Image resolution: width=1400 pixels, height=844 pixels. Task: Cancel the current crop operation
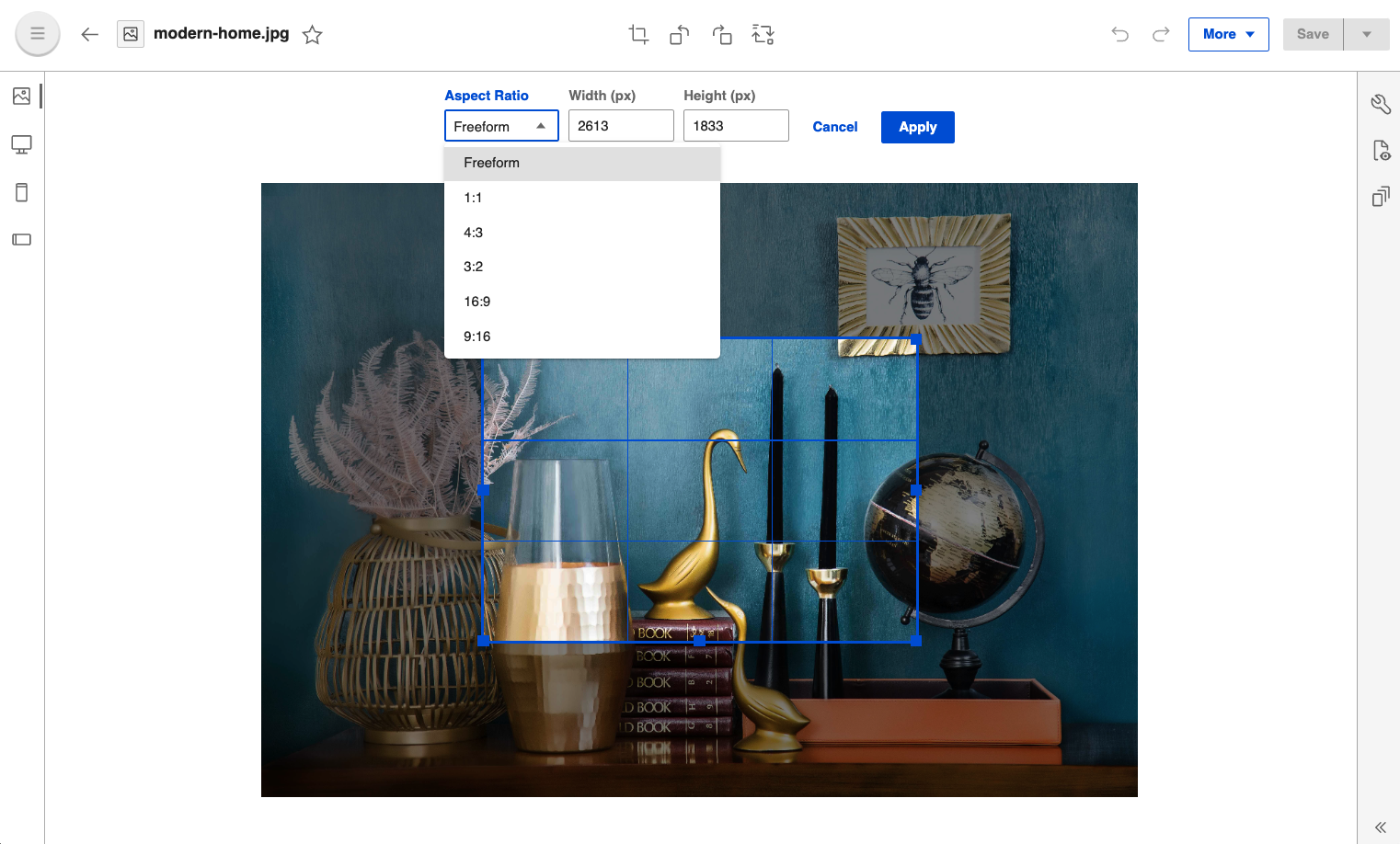[x=834, y=127]
